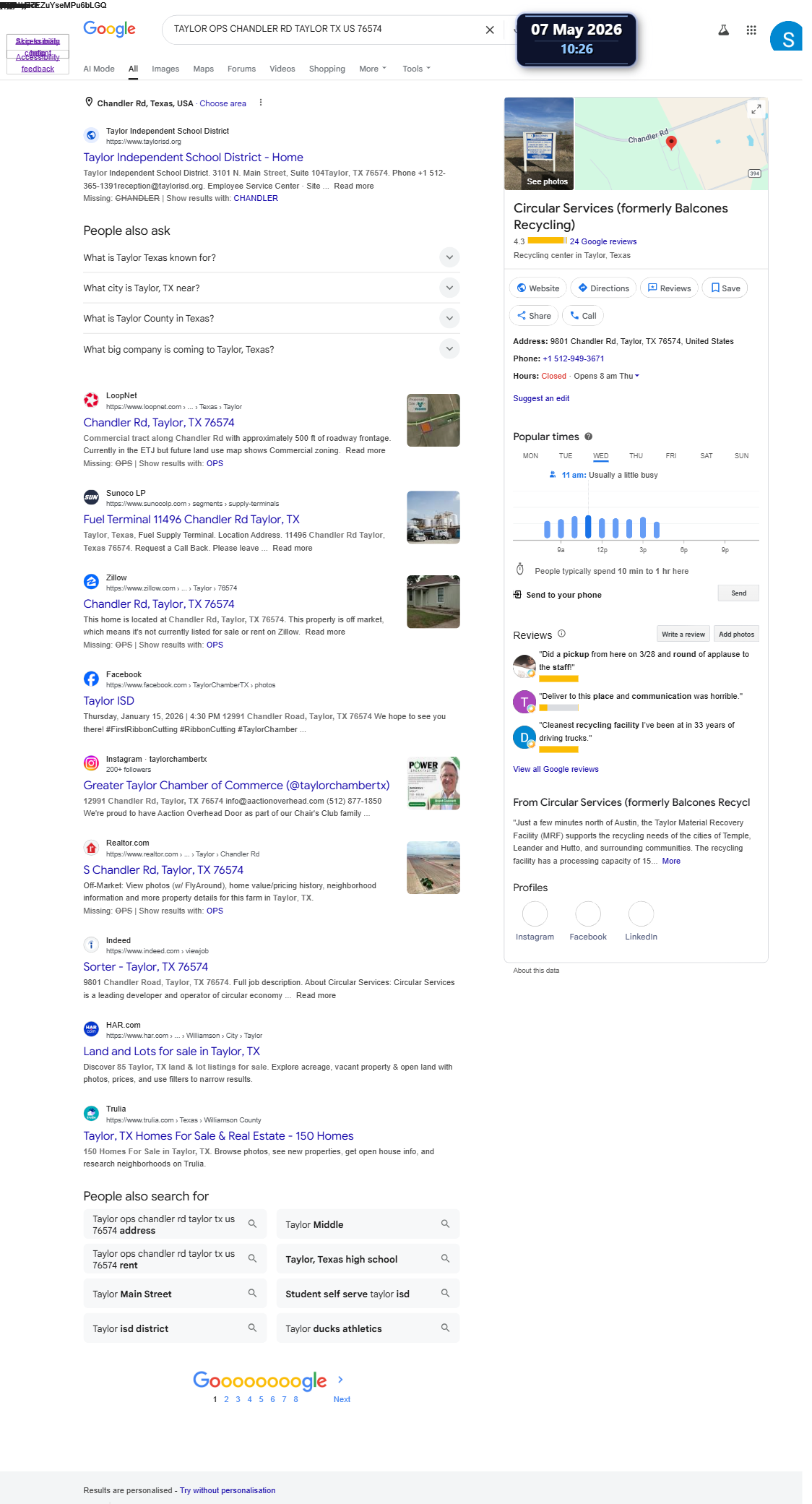The image size is (812, 1504).
Task: Open Search Labs flask icon
Action: point(723,30)
